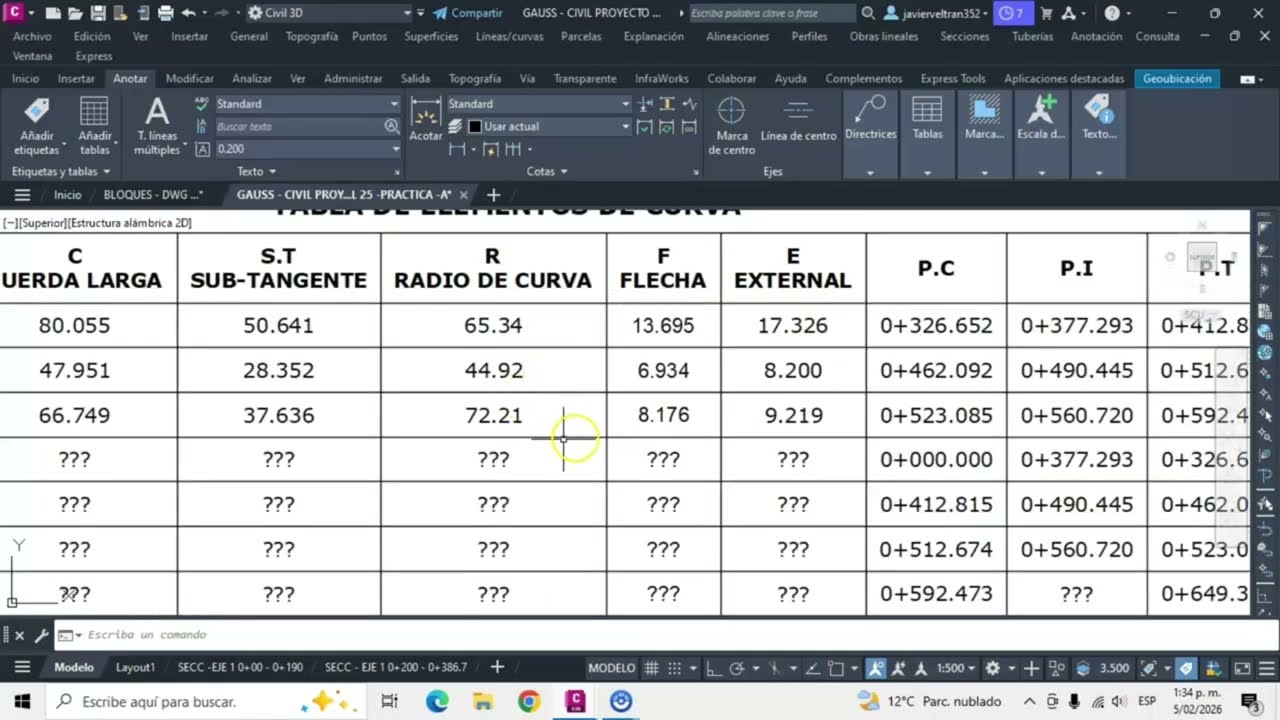Screen dimensions: 1280x720
Task: Switch to the Modificar ribbon tab
Action: pos(189,78)
